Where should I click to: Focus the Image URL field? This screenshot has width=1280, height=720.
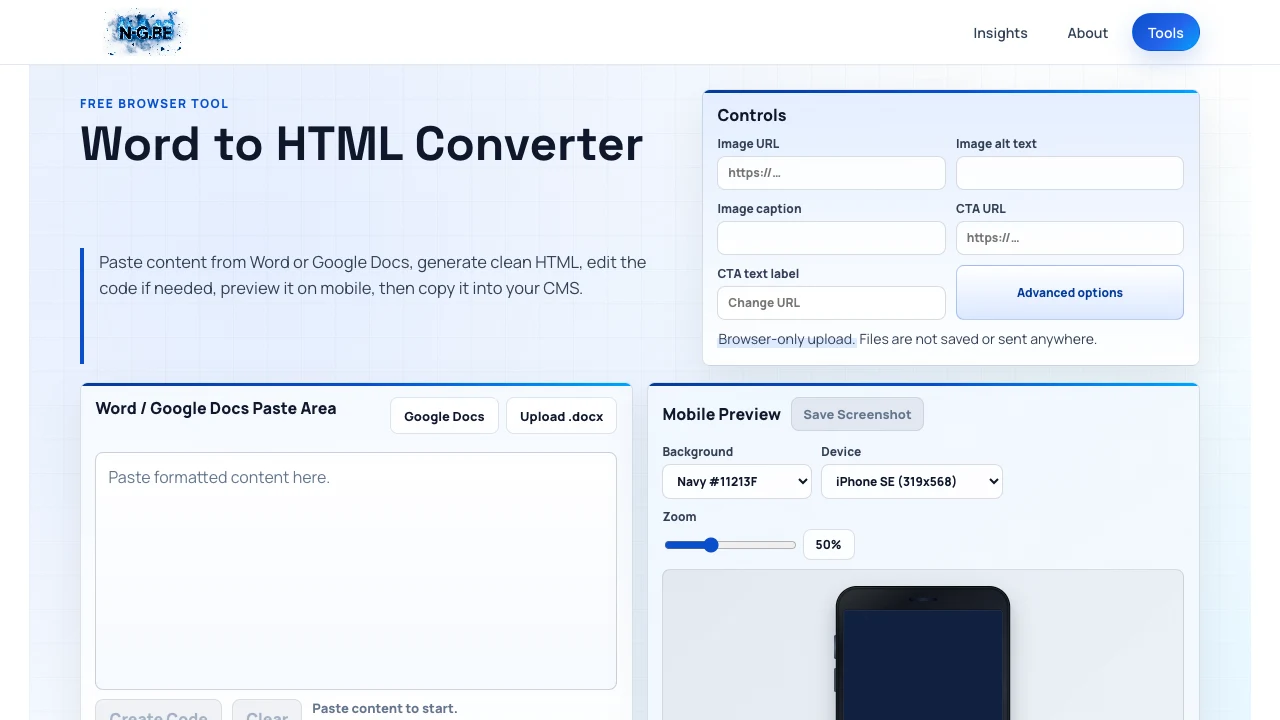831,173
